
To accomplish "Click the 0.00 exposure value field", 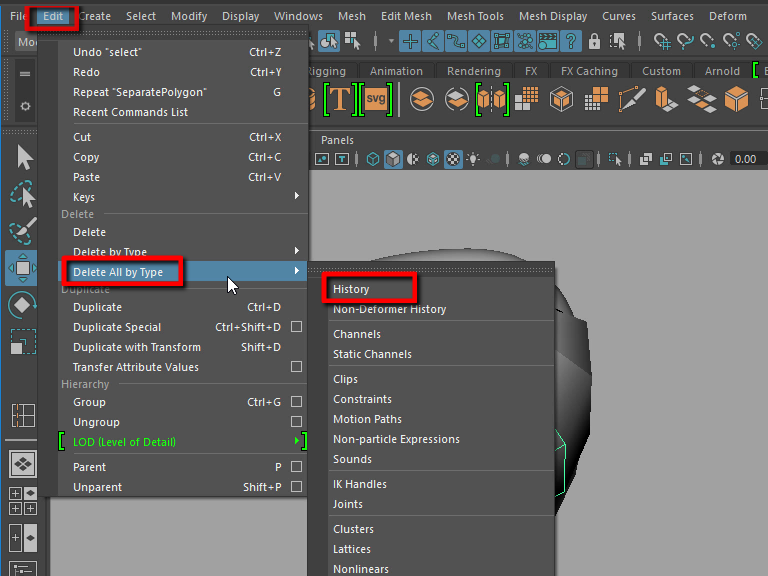I will coord(745,159).
